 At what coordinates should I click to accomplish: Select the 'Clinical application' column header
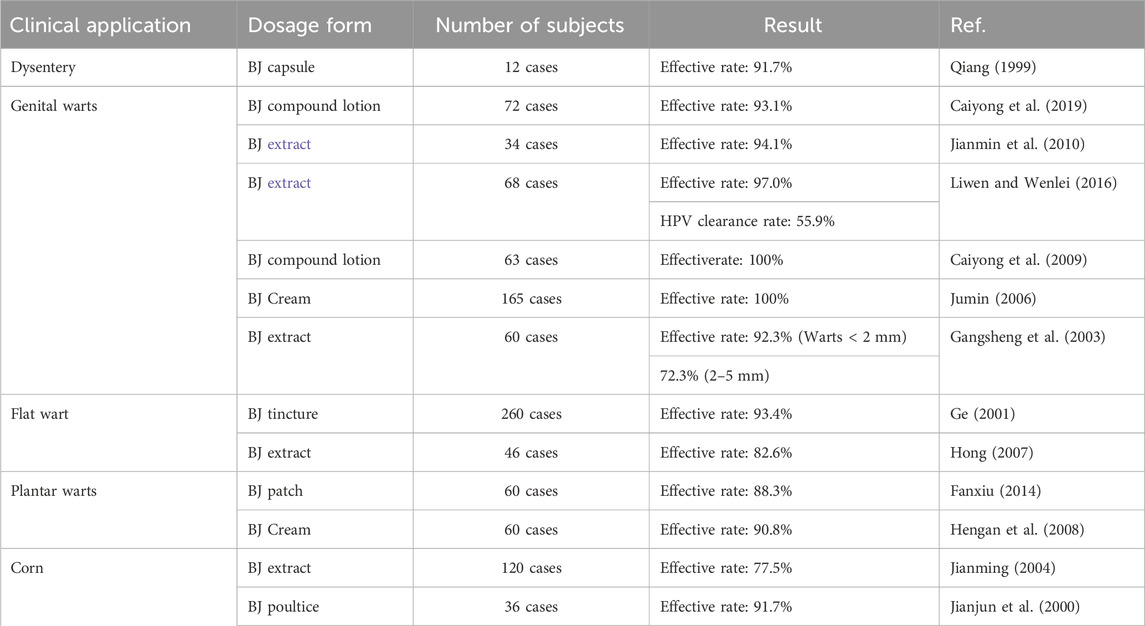100,26
